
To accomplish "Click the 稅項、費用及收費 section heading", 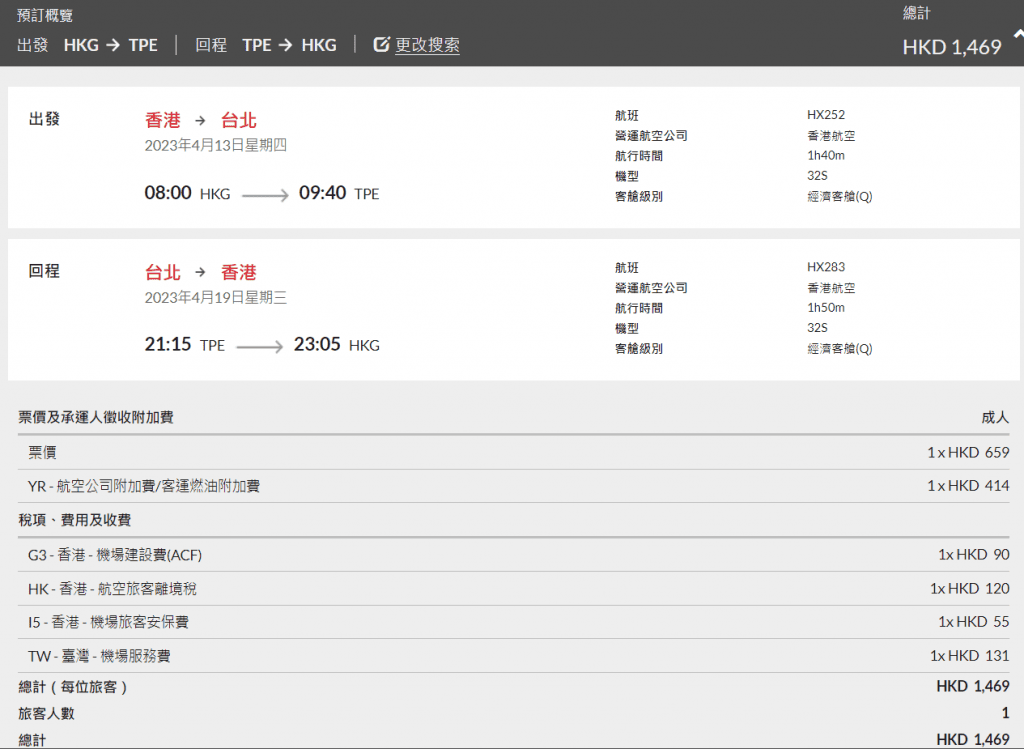I will click(74, 520).
